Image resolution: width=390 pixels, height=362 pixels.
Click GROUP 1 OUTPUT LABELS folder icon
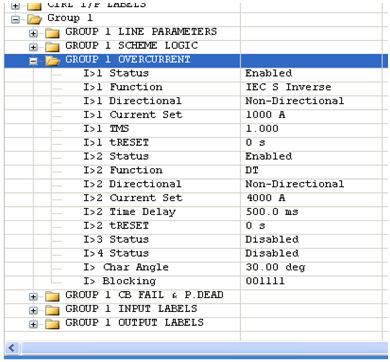point(52,324)
